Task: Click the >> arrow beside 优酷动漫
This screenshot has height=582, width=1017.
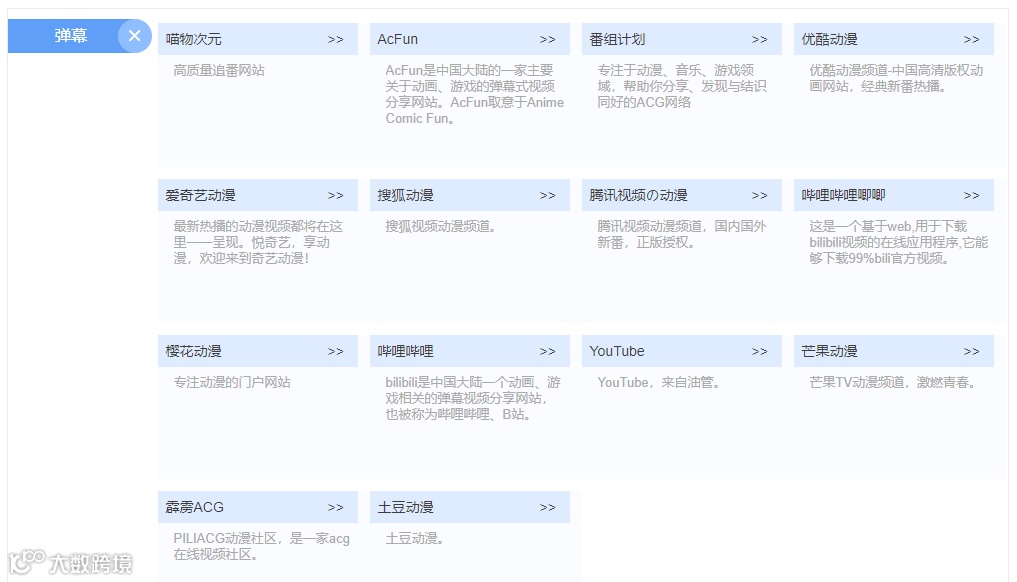Action: [972, 40]
